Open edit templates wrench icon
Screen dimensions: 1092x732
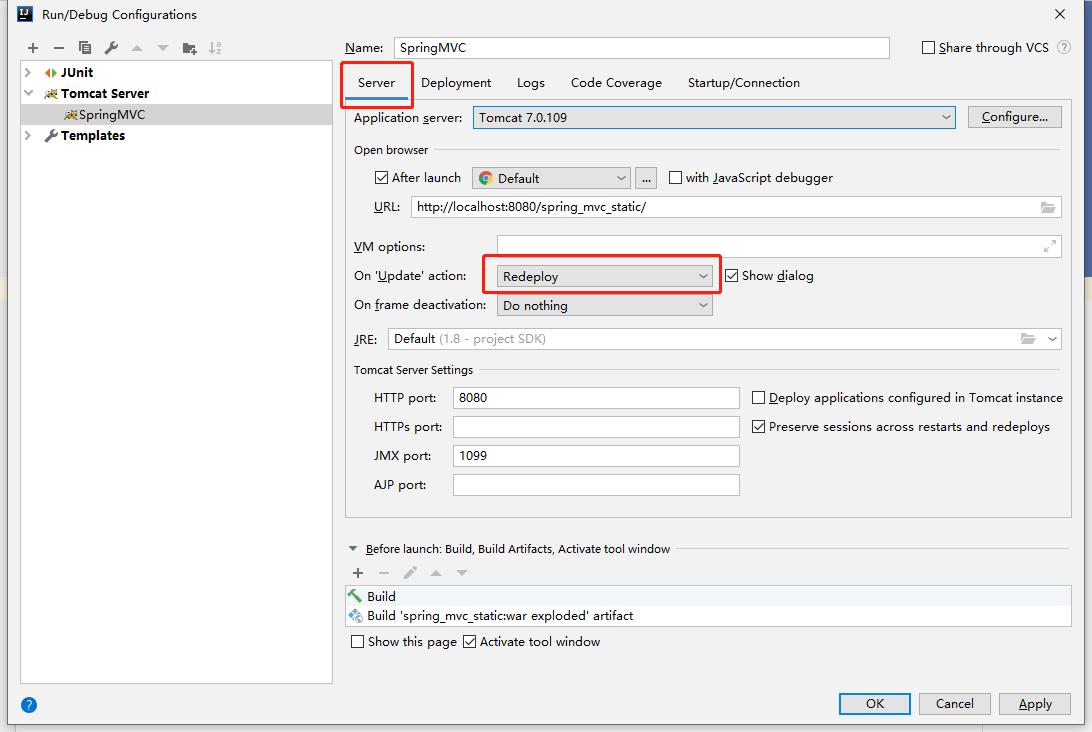point(111,48)
